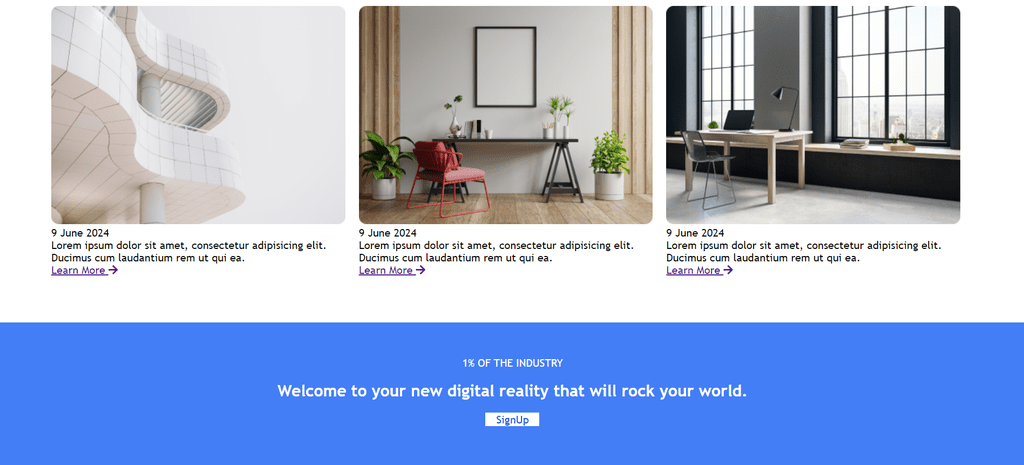Viewport: 1024px width, 465px height.
Task: Click the arrow icon under the third card
Action: [728, 270]
